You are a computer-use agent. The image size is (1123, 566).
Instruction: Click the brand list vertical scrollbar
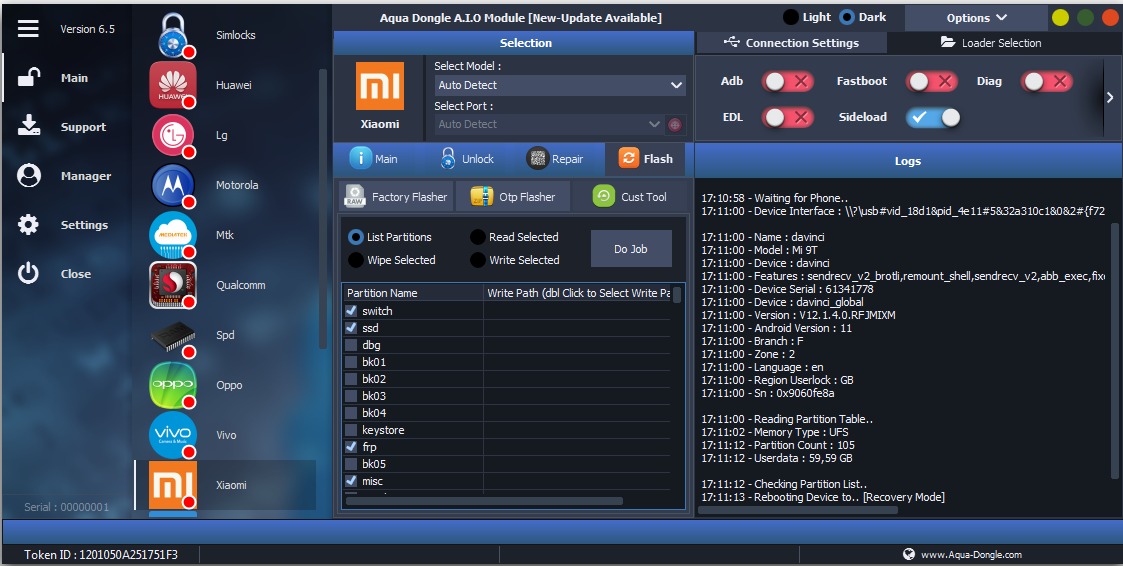[322, 208]
